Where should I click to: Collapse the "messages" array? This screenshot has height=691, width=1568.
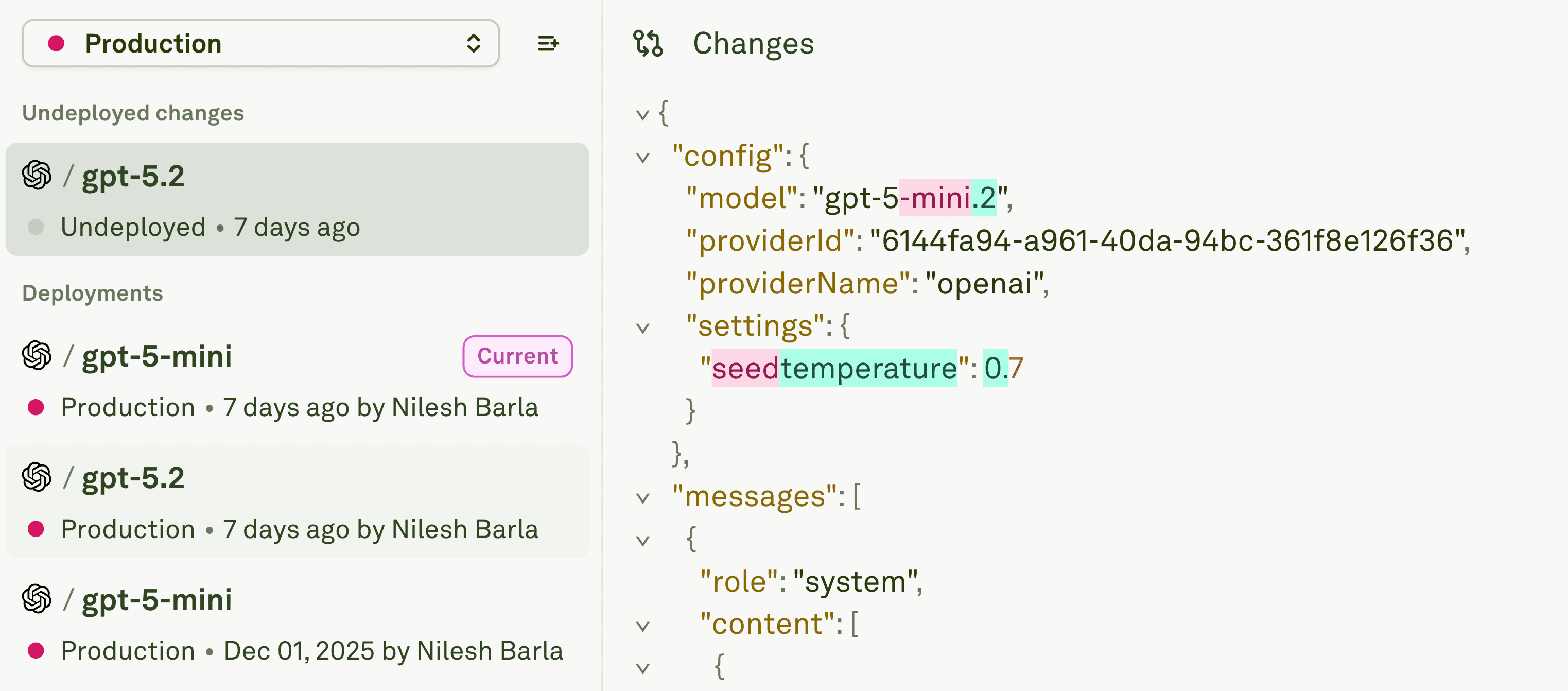643,498
